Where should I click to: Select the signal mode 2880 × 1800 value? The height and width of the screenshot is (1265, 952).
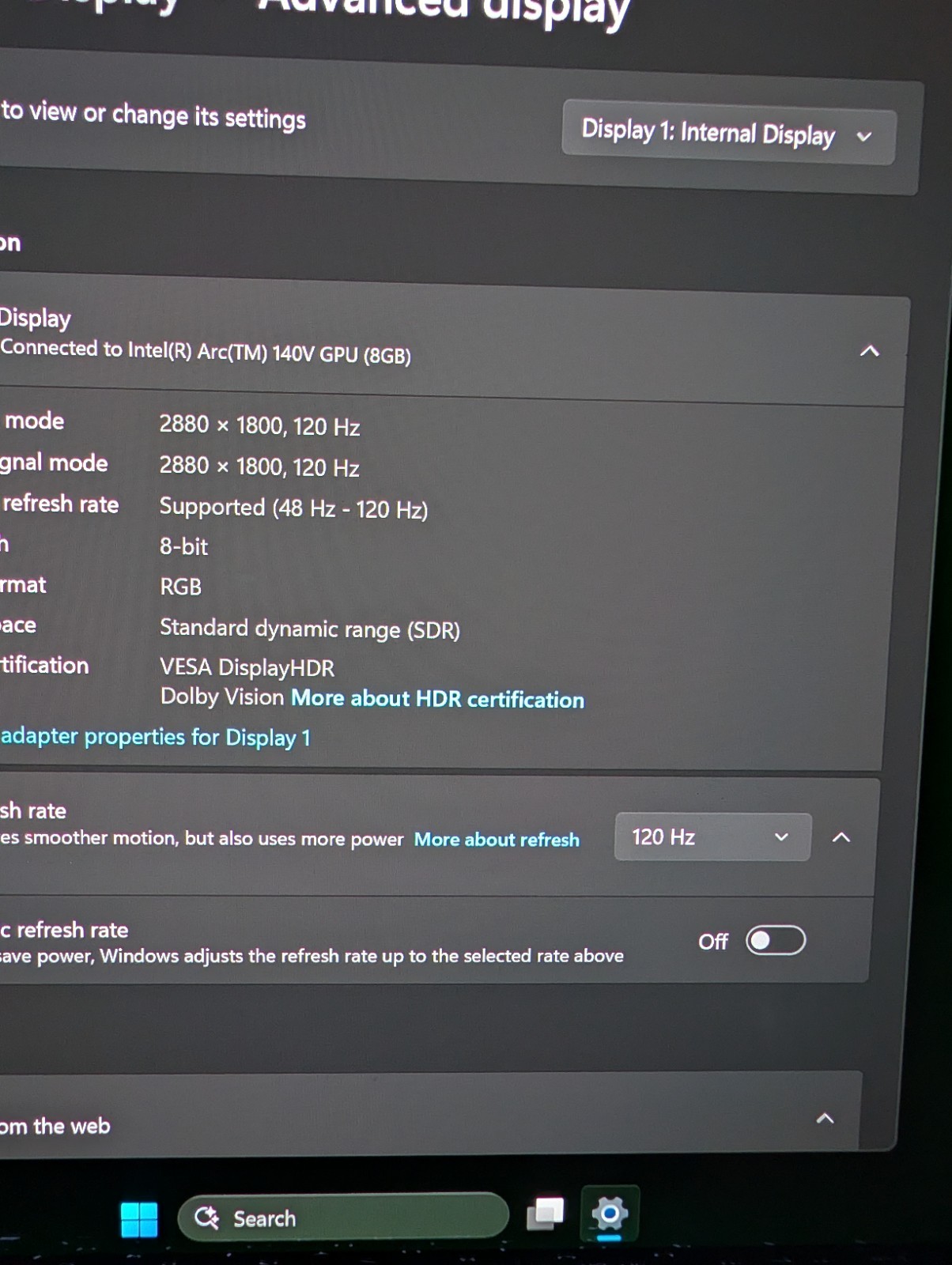[259, 466]
